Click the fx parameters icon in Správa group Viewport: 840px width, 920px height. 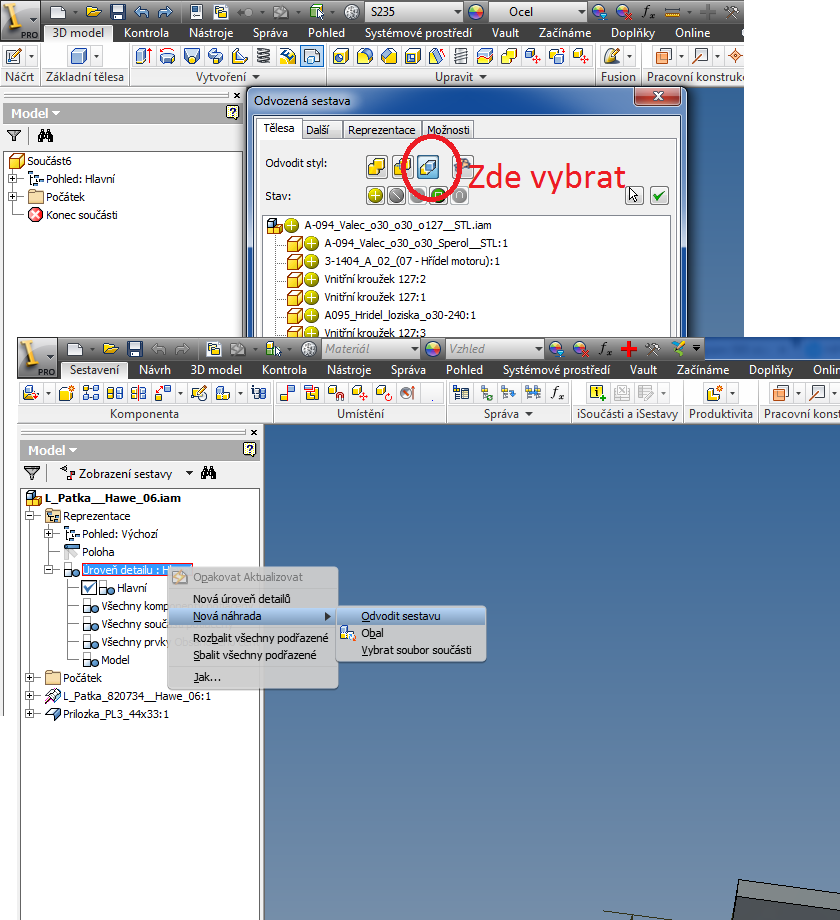[558, 393]
